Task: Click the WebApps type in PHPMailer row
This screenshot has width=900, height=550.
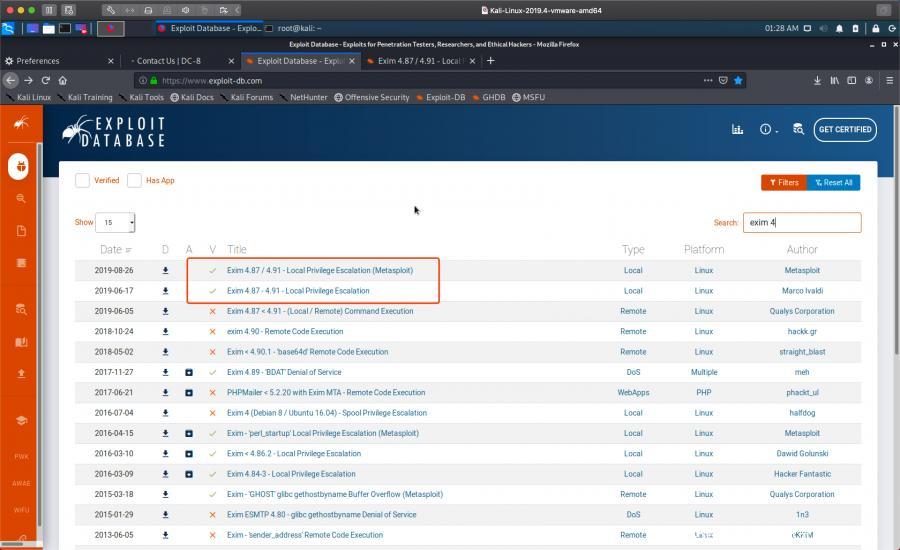Action: pyautogui.click(x=633, y=393)
